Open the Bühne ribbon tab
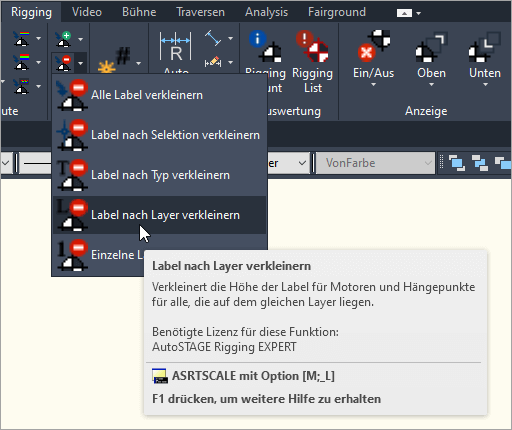 coord(139,12)
